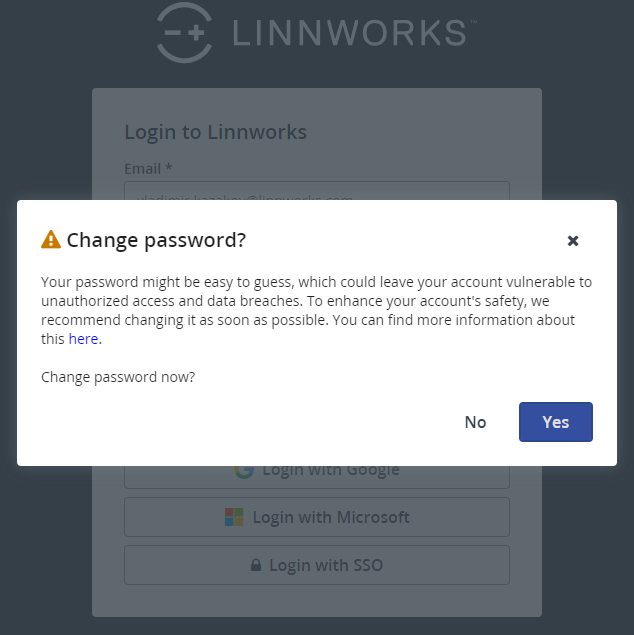Click the 'Login to Linnworks' heading
This screenshot has width=634, height=635.
pyautogui.click(x=215, y=132)
